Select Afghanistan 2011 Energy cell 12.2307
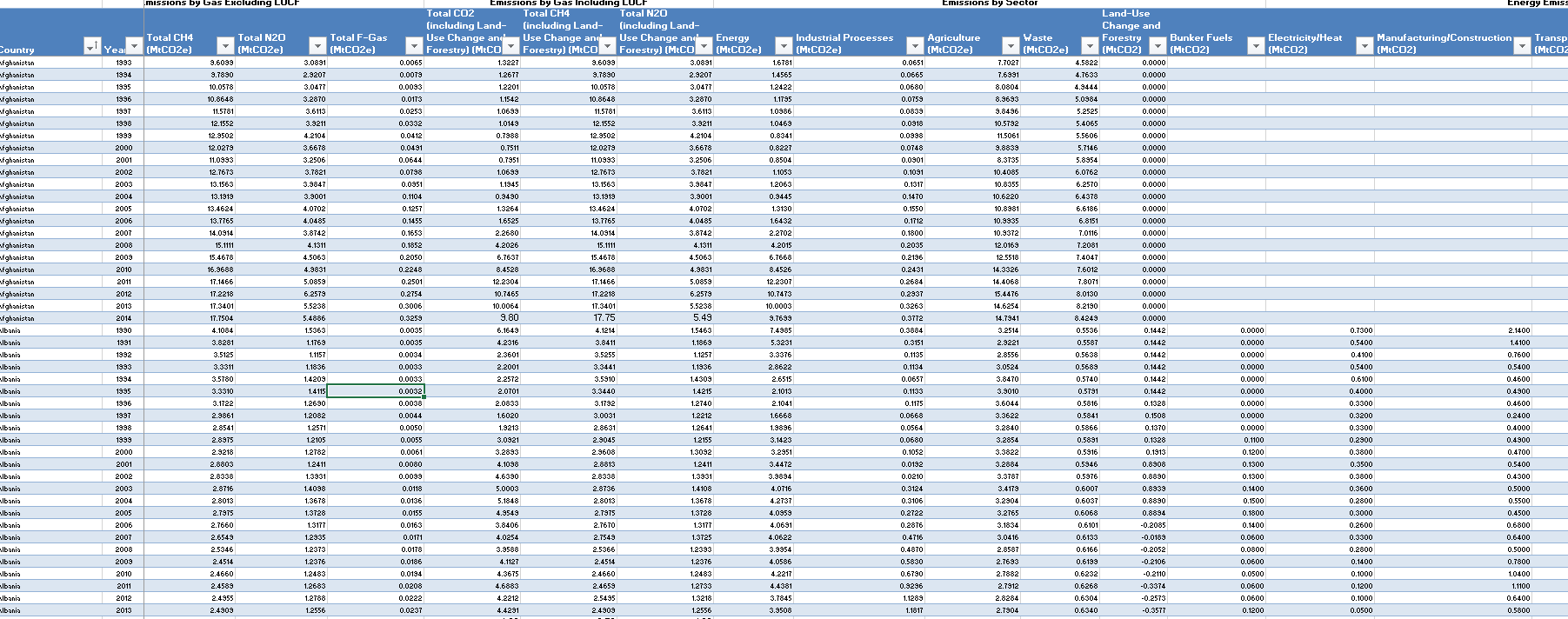This screenshot has width=1568, height=619. [x=753, y=282]
